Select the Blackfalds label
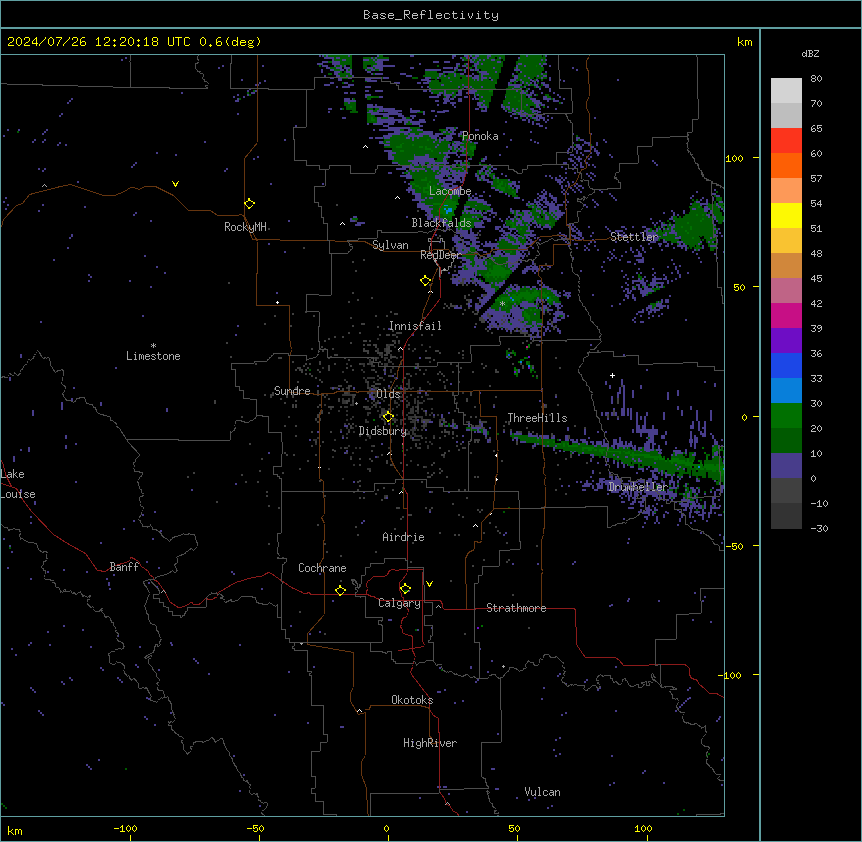 coord(441,223)
